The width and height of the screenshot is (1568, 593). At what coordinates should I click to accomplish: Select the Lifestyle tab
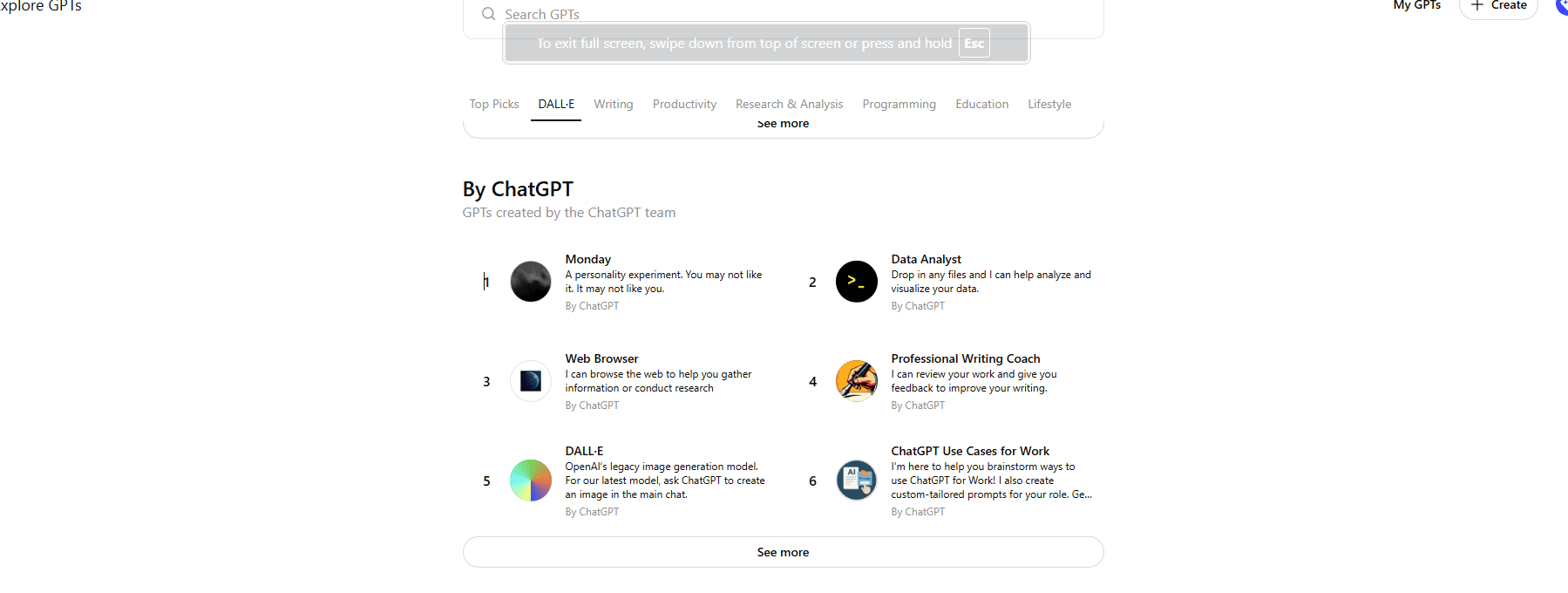(x=1049, y=104)
